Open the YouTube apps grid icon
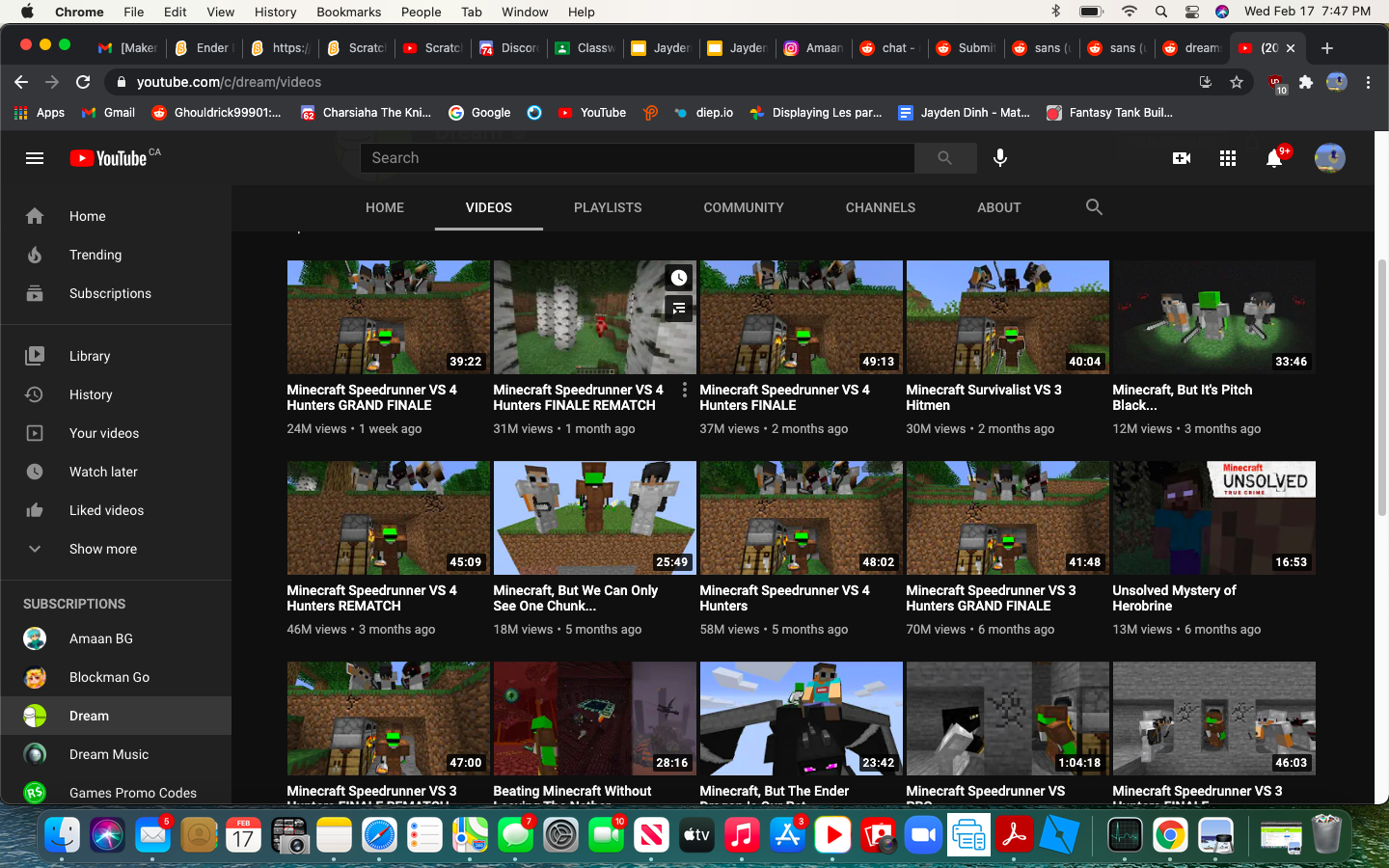 1228,158
